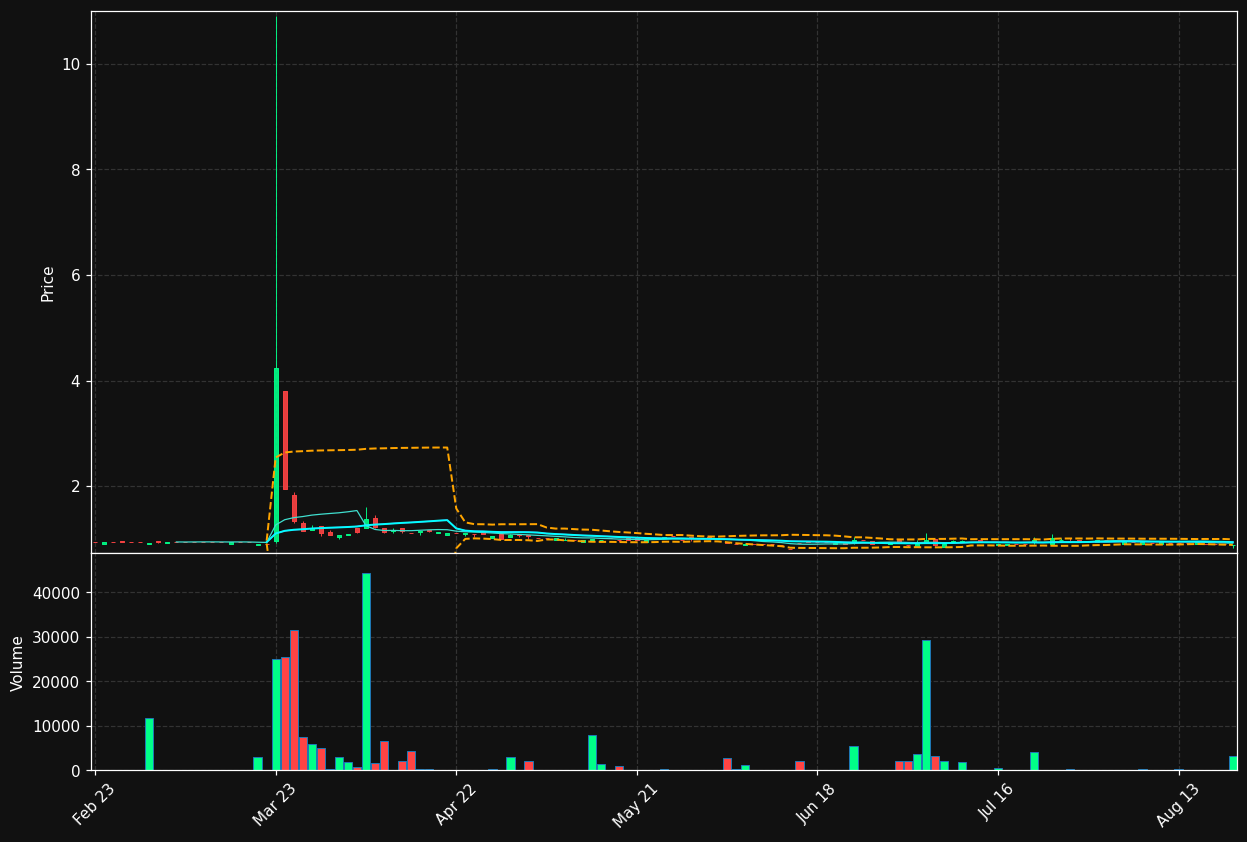The height and width of the screenshot is (842, 1247).
Task: Click the "Apr 22" date label
Action: tap(455, 804)
